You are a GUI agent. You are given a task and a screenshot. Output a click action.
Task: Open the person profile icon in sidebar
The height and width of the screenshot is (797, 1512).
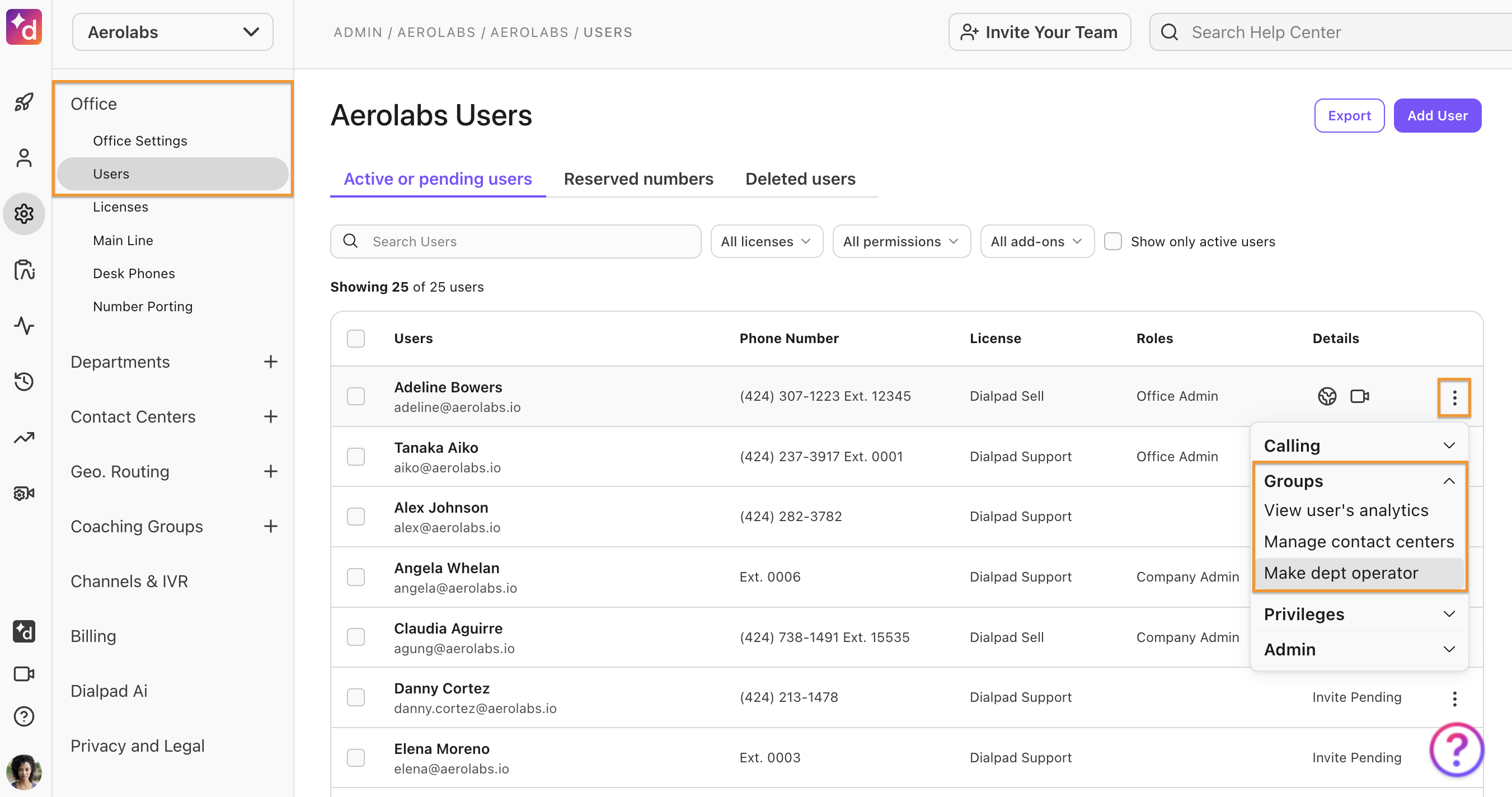click(24, 158)
